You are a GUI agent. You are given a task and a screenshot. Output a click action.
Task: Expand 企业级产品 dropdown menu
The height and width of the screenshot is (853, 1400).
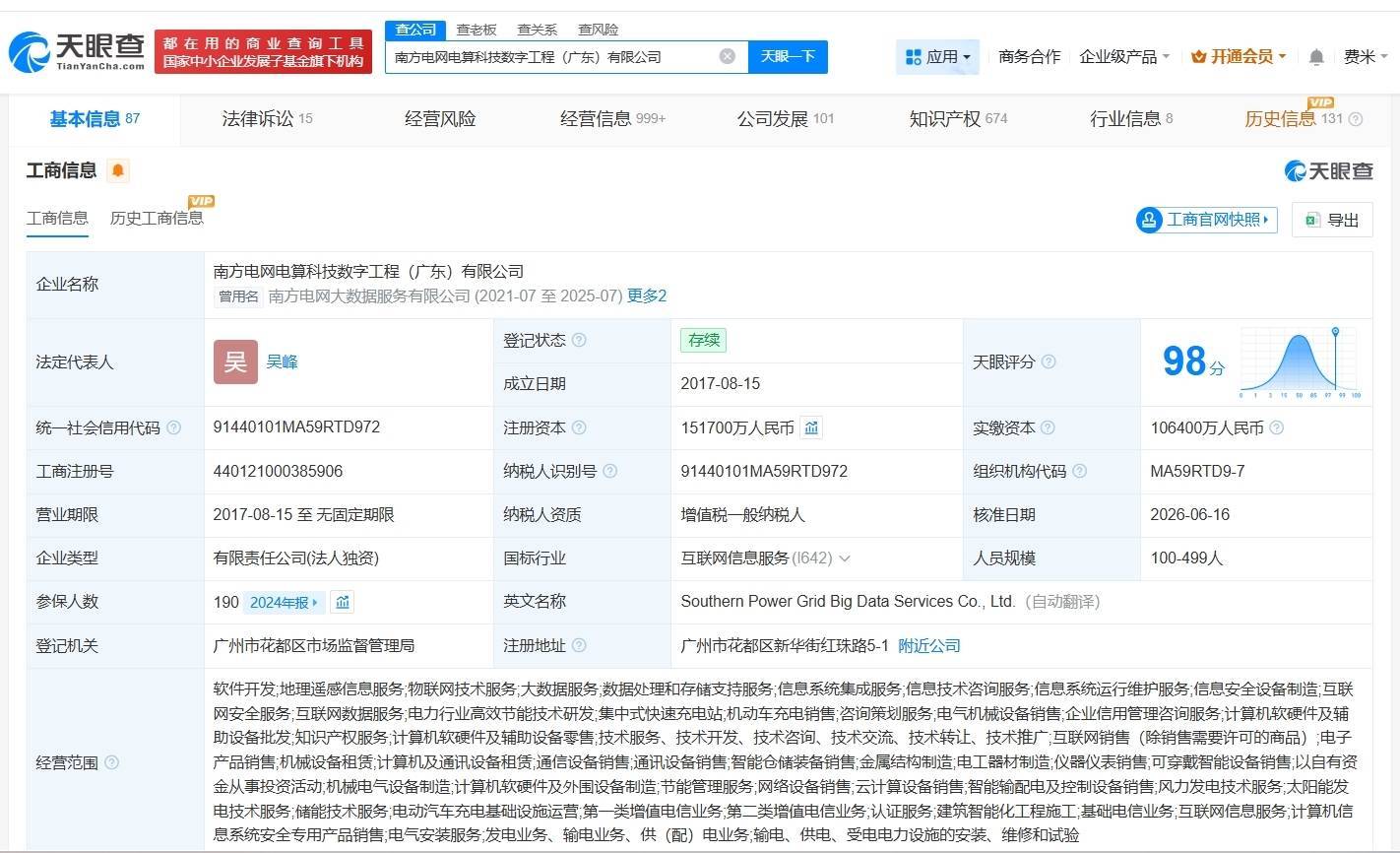pyautogui.click(x=1124, y=57)
